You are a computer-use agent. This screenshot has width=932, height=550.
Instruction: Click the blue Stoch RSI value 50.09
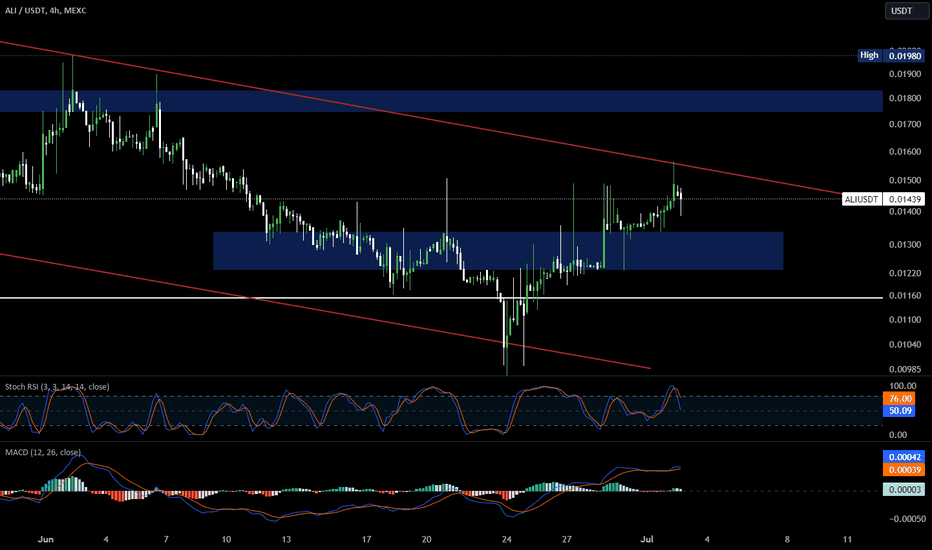(x=899, y=411)
